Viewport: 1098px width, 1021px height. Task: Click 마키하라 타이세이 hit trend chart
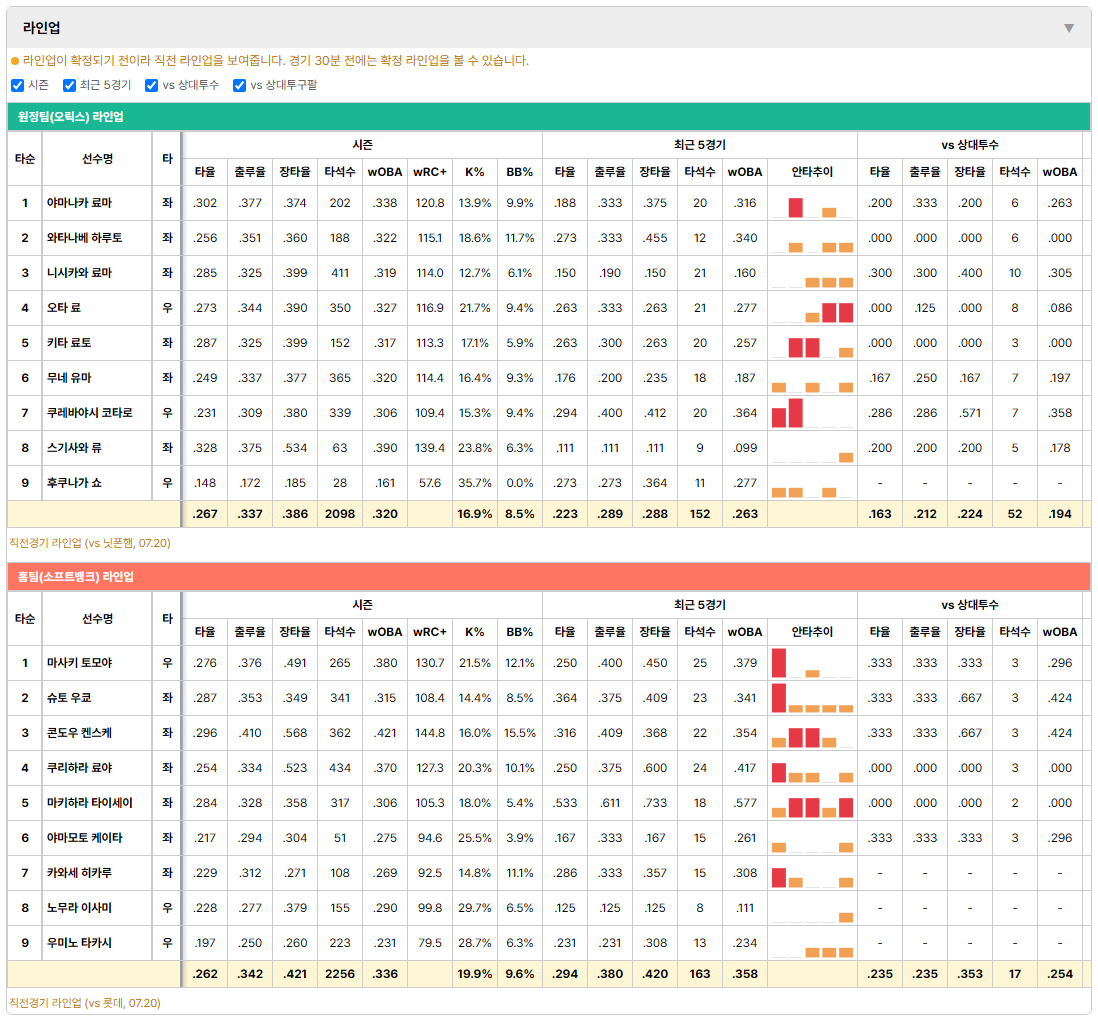812,804
